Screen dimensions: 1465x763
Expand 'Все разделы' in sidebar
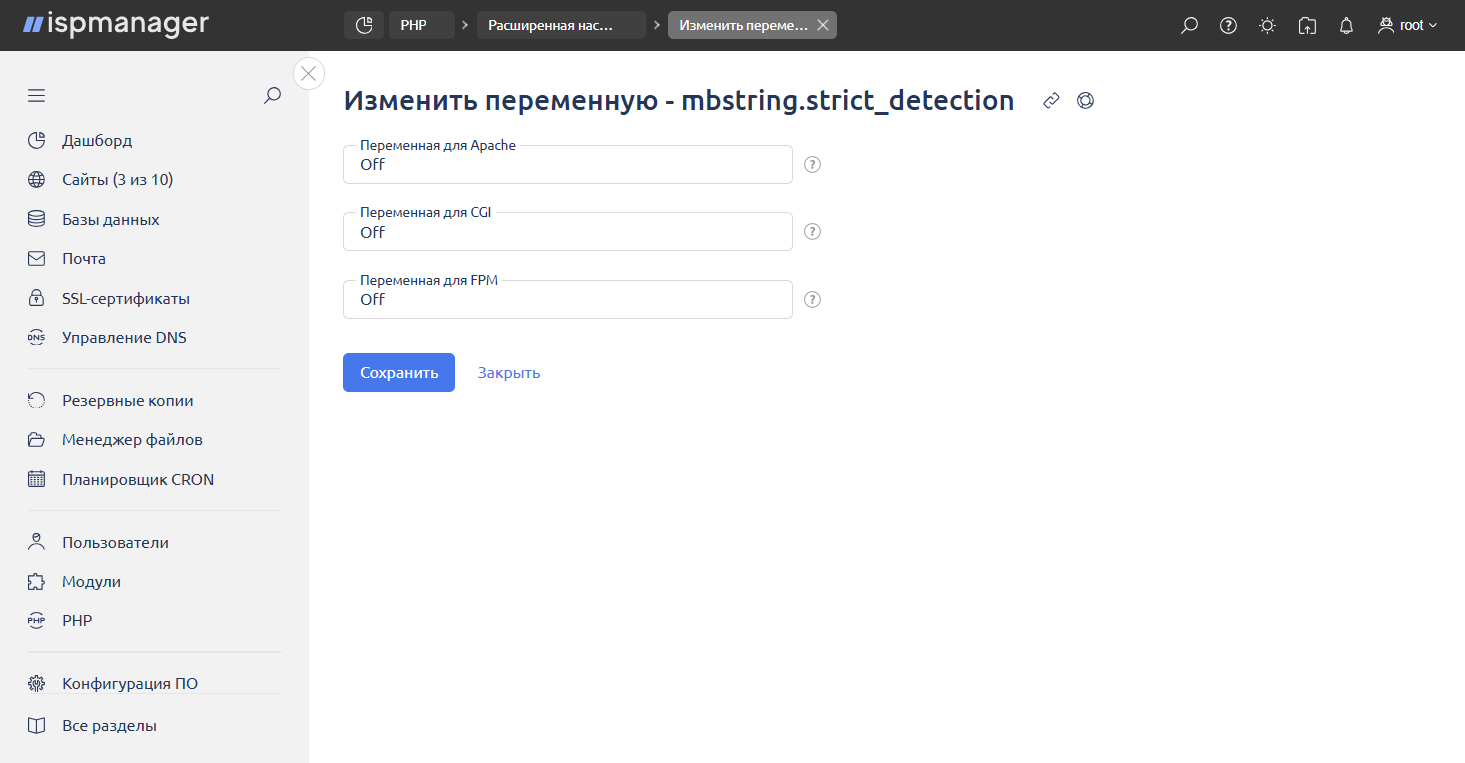point(109,726)
